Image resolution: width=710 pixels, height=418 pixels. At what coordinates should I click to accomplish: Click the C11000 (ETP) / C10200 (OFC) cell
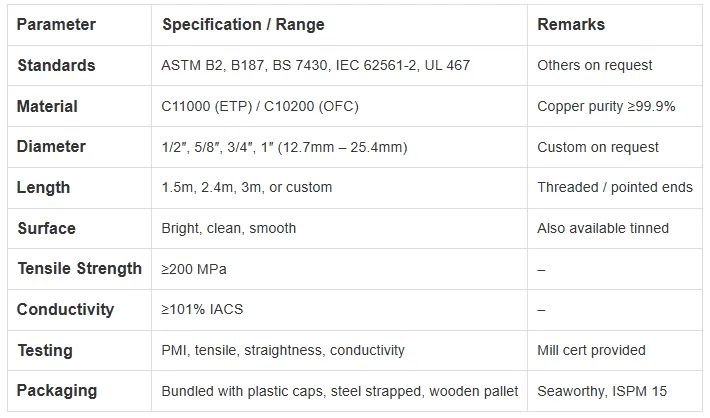coord(260,106)
